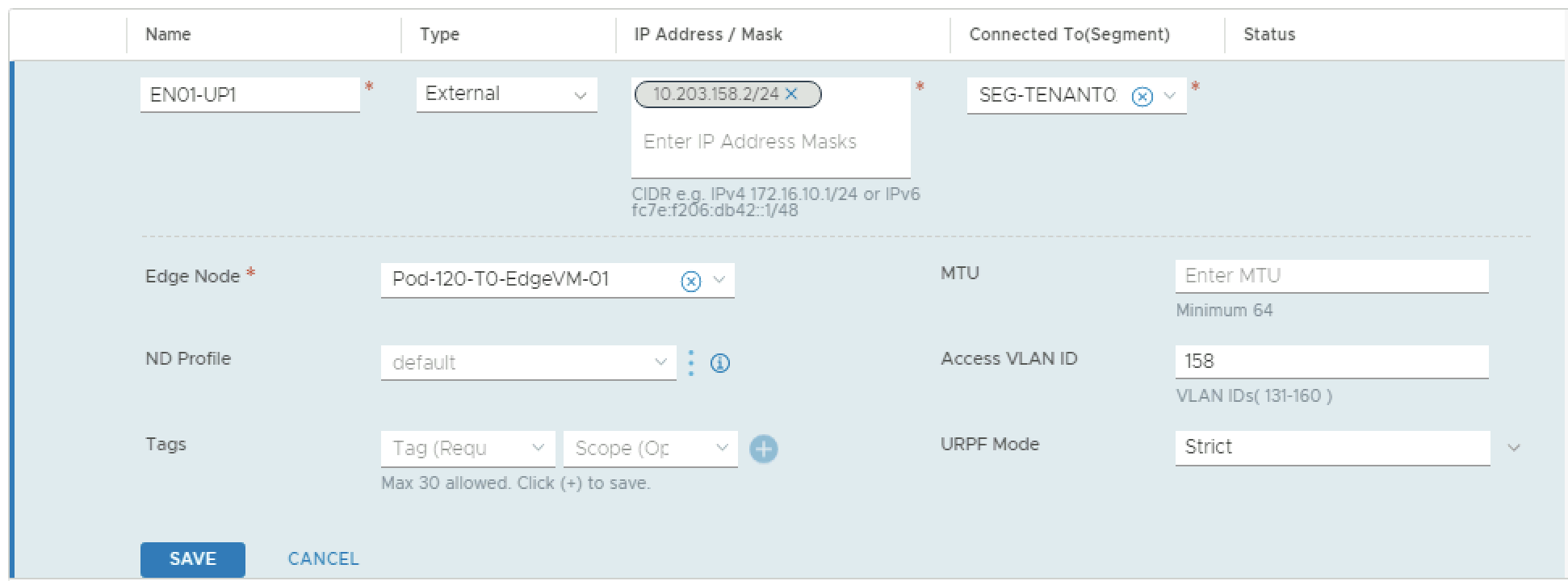This screenshot has width=1568, height=581.
Task: Open ND Profile three-dot actions menu
Action: click(691, 363)
